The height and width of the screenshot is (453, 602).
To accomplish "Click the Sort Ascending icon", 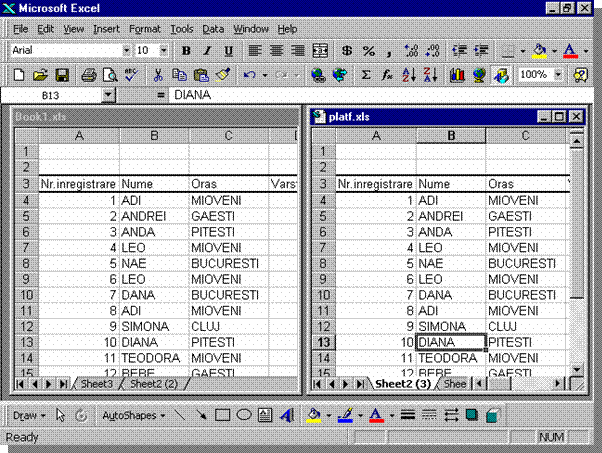I will click(408, 75).
